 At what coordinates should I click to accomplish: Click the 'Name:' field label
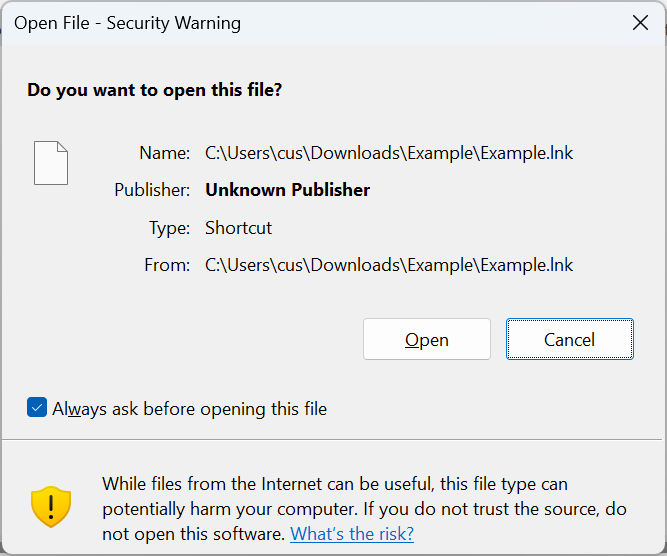click(165, 153)
